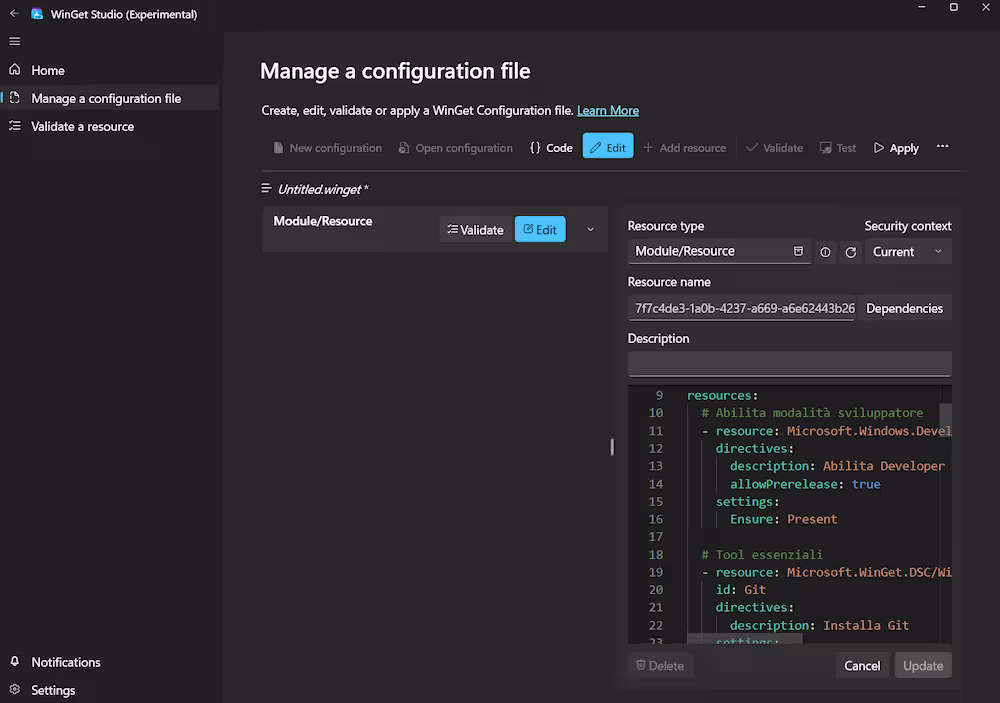The image size is (1000, 703).
Task: Click "allowPrerelease: true" in the code
Action: point(805,484)
